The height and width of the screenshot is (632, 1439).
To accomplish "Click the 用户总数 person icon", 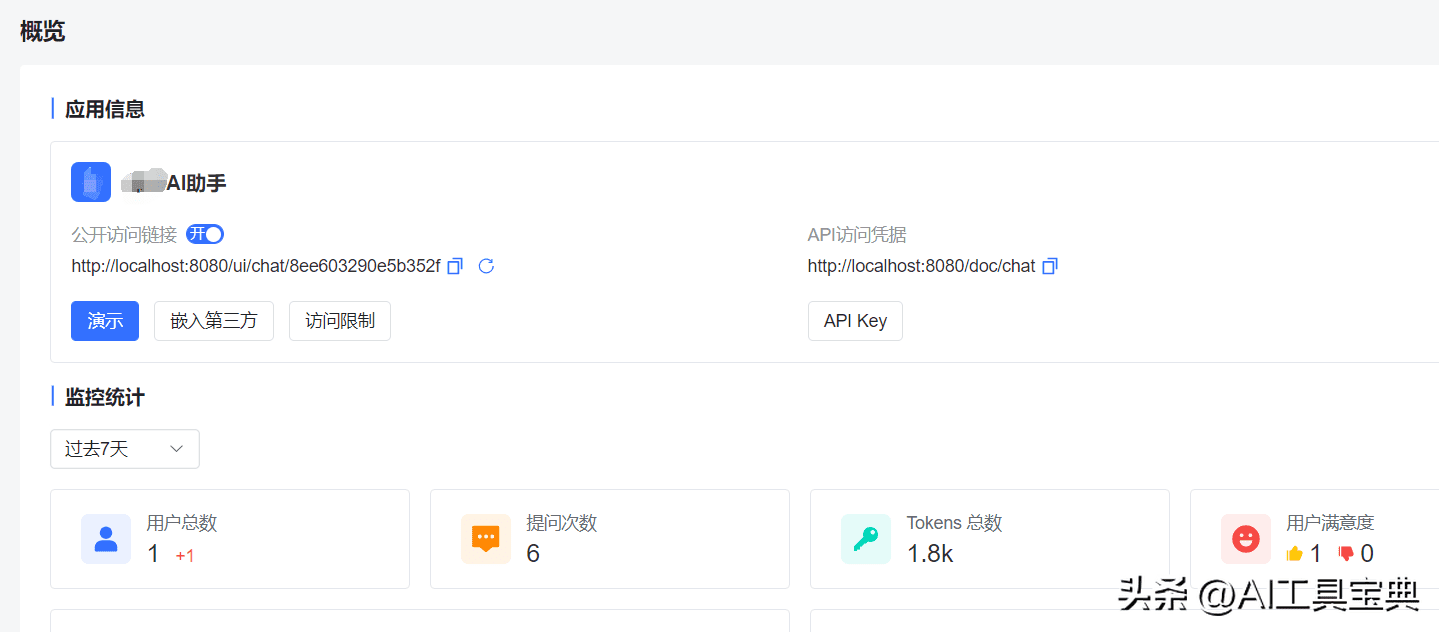I will (x=106, y=539).
